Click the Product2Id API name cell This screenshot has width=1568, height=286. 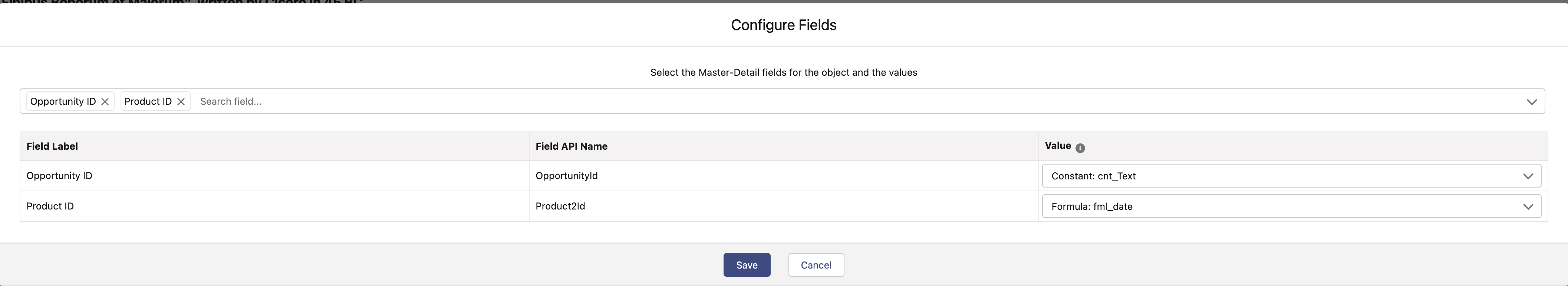(560, 207)
